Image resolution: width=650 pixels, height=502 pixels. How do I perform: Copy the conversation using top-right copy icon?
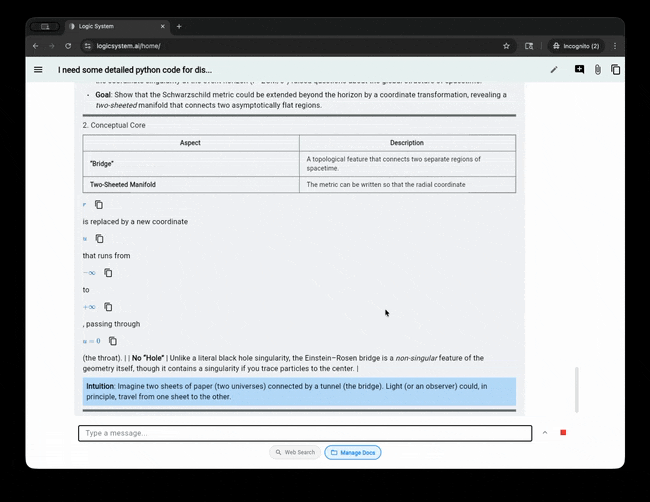coord(615,70)
